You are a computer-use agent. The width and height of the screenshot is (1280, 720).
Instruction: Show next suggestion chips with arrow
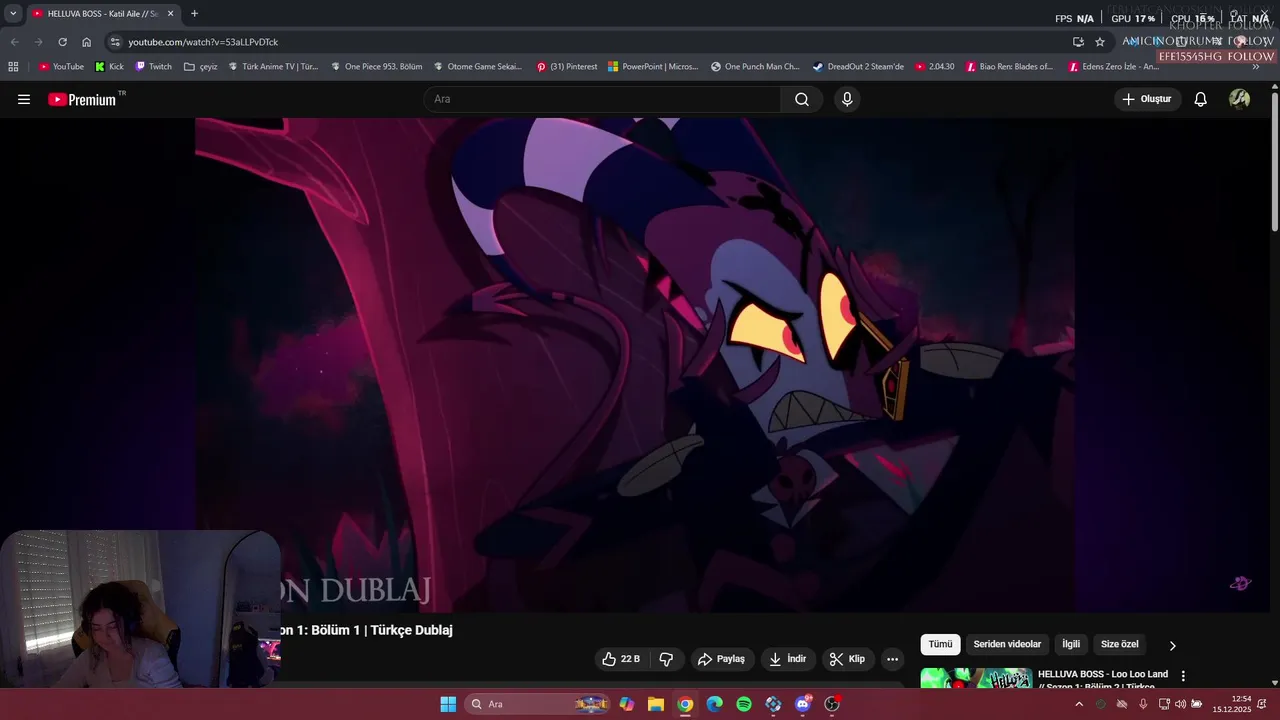click(x=1173, y=645)
